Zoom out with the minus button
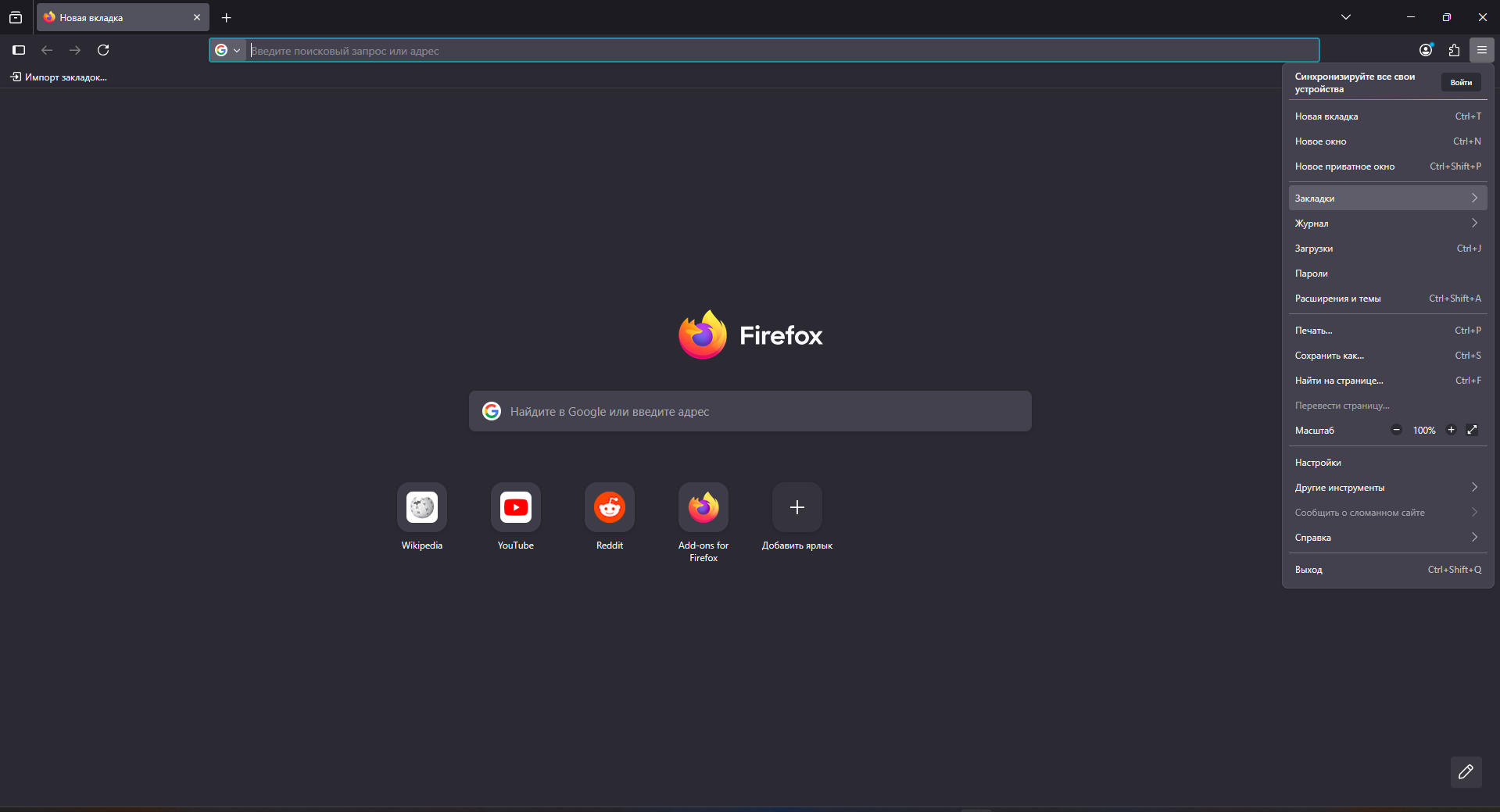Screen dimensions: 1500x812 coord(1396,430)
